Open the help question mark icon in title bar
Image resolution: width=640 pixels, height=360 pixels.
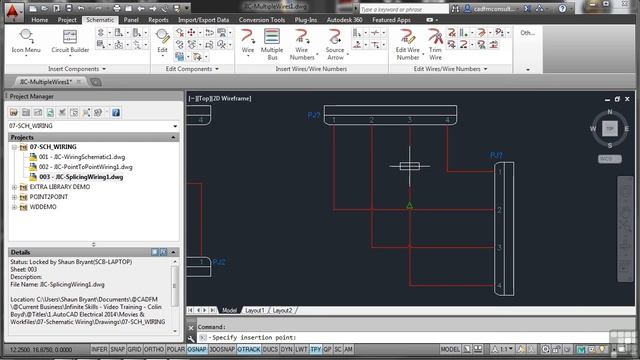click(562, 9)
